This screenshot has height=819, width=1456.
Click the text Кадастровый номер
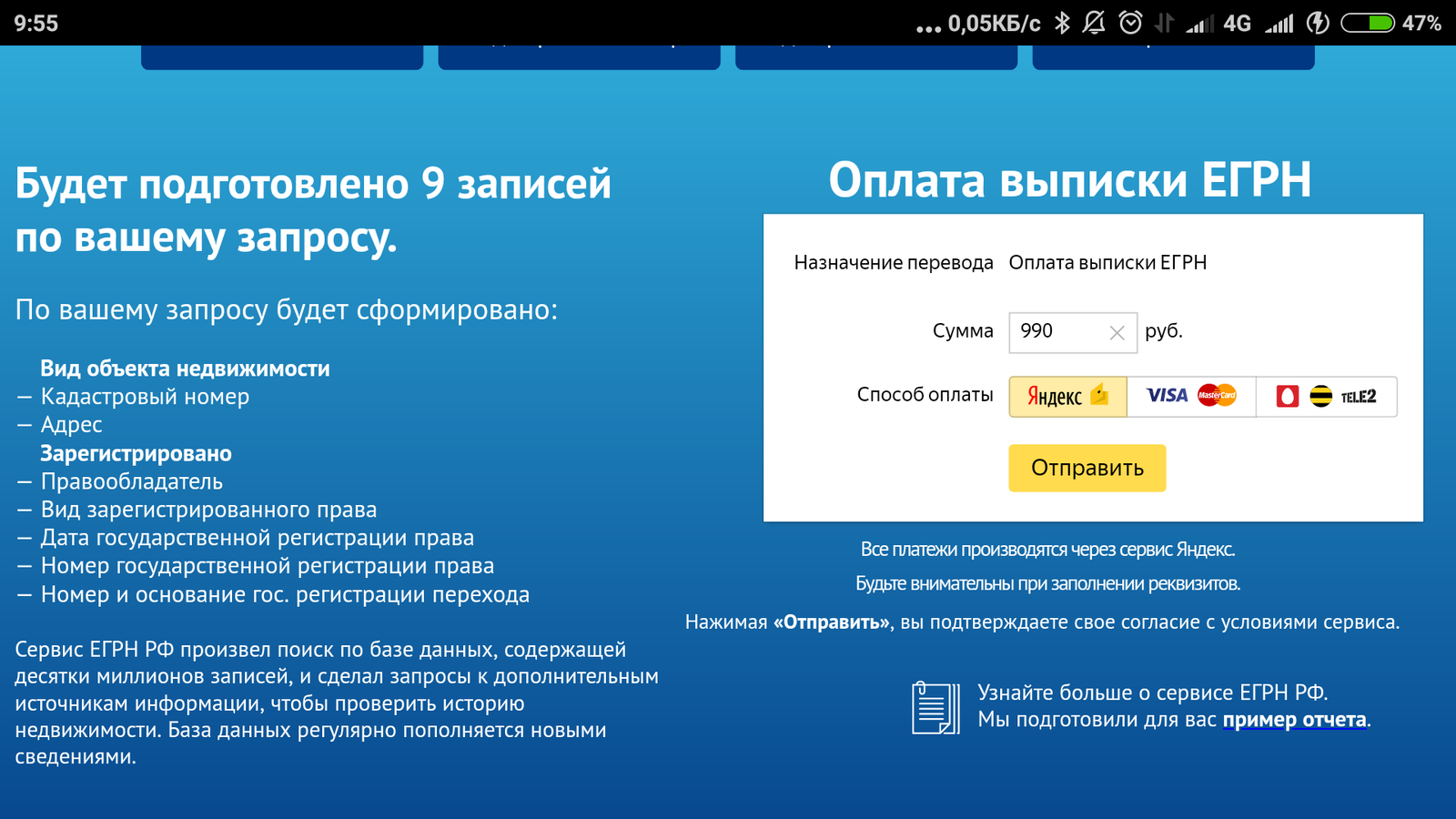coord(145,397)
